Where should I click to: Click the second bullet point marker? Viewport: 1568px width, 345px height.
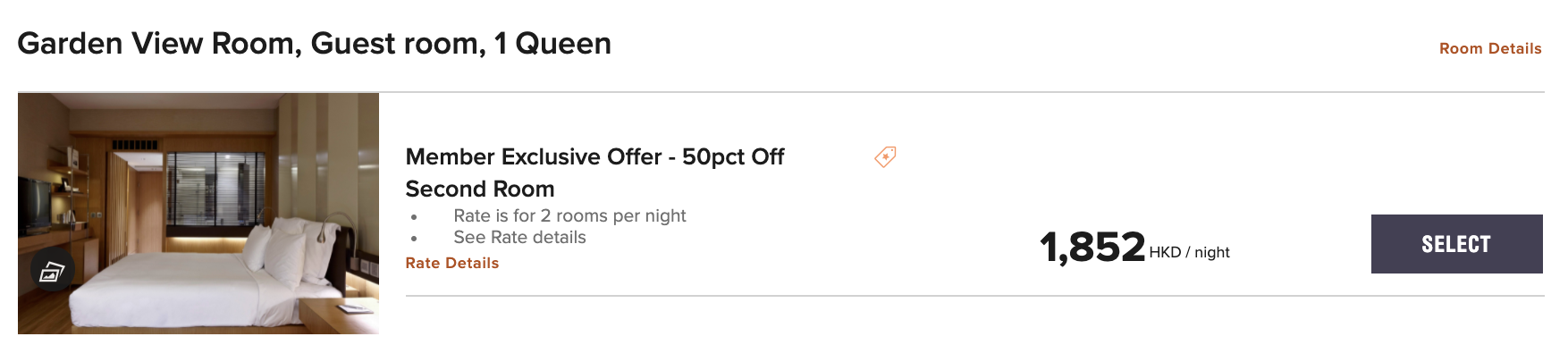[414, 239]
